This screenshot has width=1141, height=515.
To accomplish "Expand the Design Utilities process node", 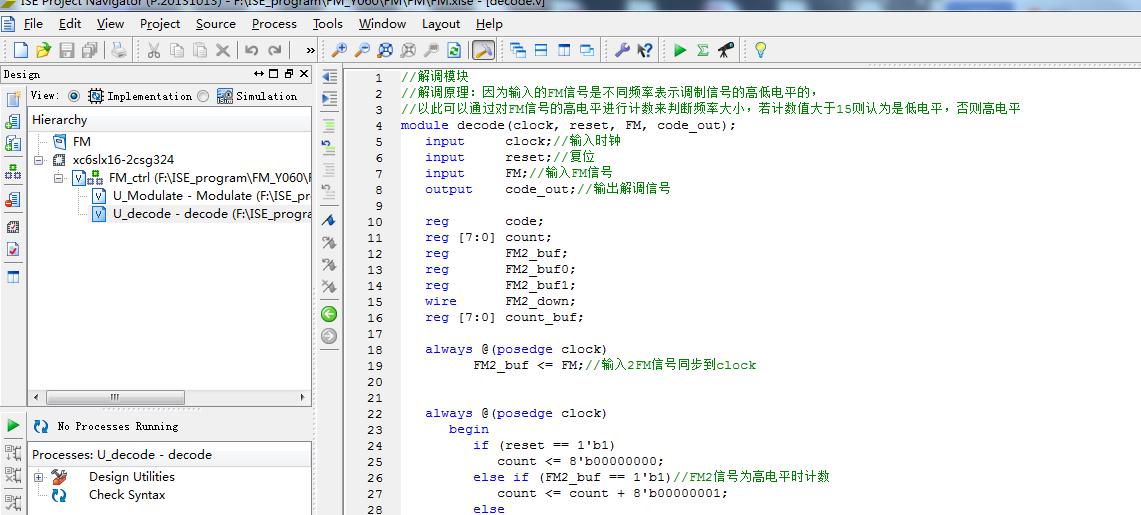I will tap(39, 477).
